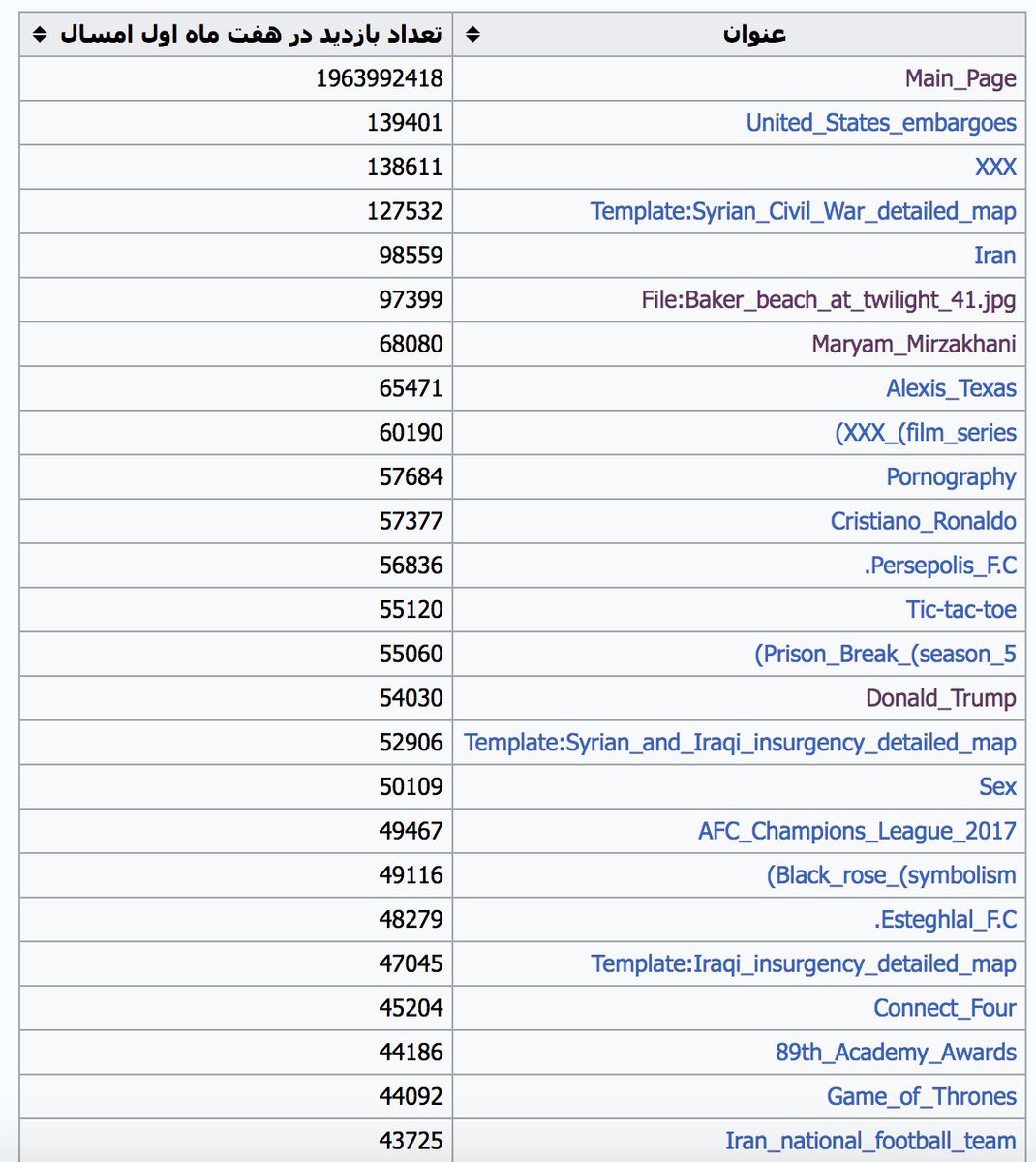The width and height of the screenshot is (1036, 1162).
Task: Select the value 98559
Action: 411,256
